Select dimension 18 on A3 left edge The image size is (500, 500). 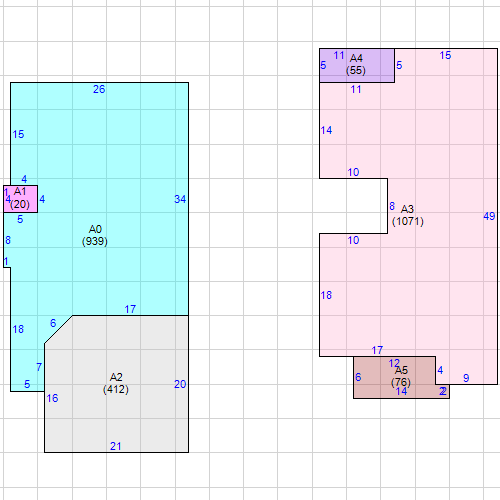pyautogui.click(x=326, y=295)
